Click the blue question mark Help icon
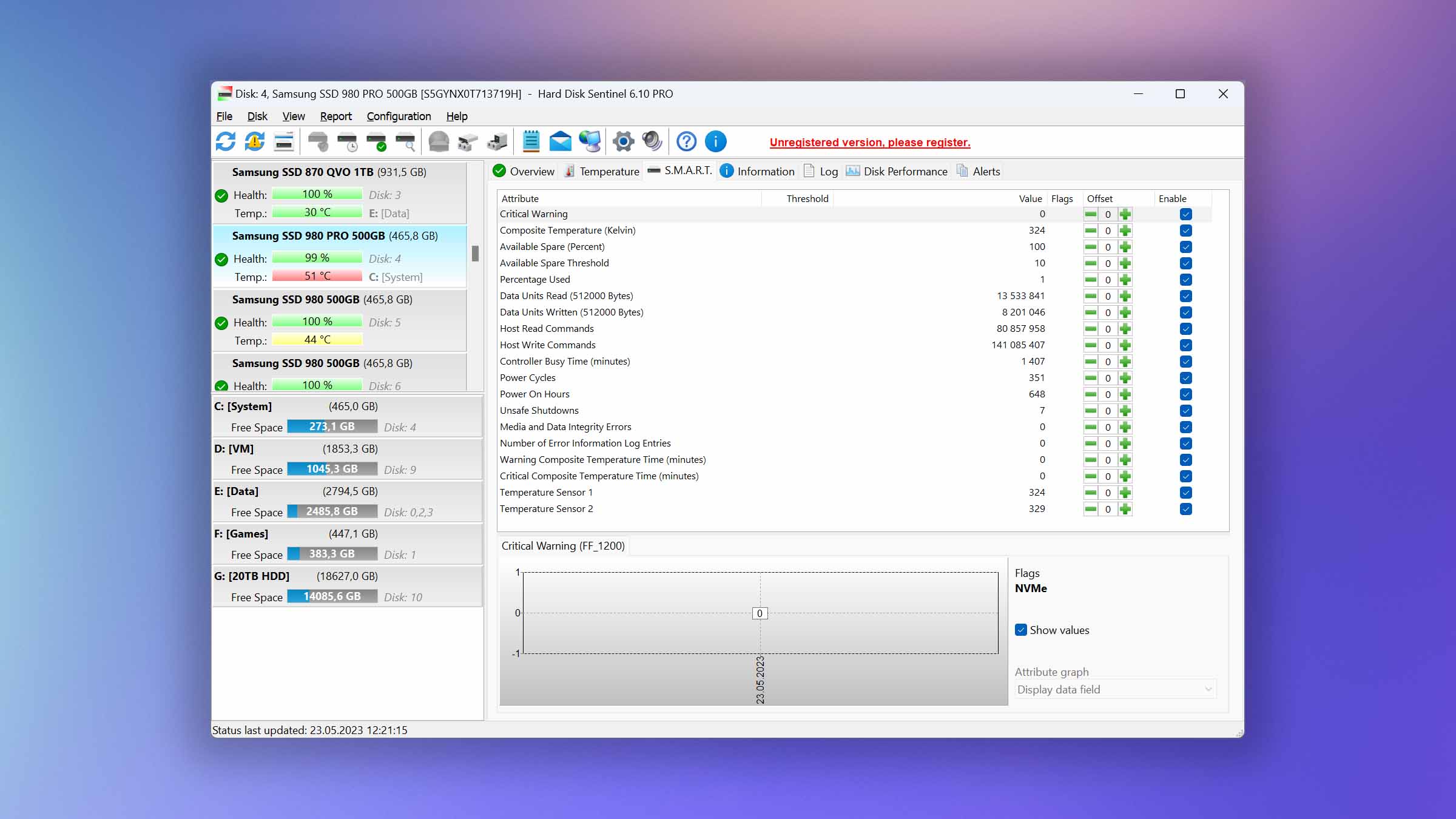This screenshot has height=819, width=1456. point(686,141)
